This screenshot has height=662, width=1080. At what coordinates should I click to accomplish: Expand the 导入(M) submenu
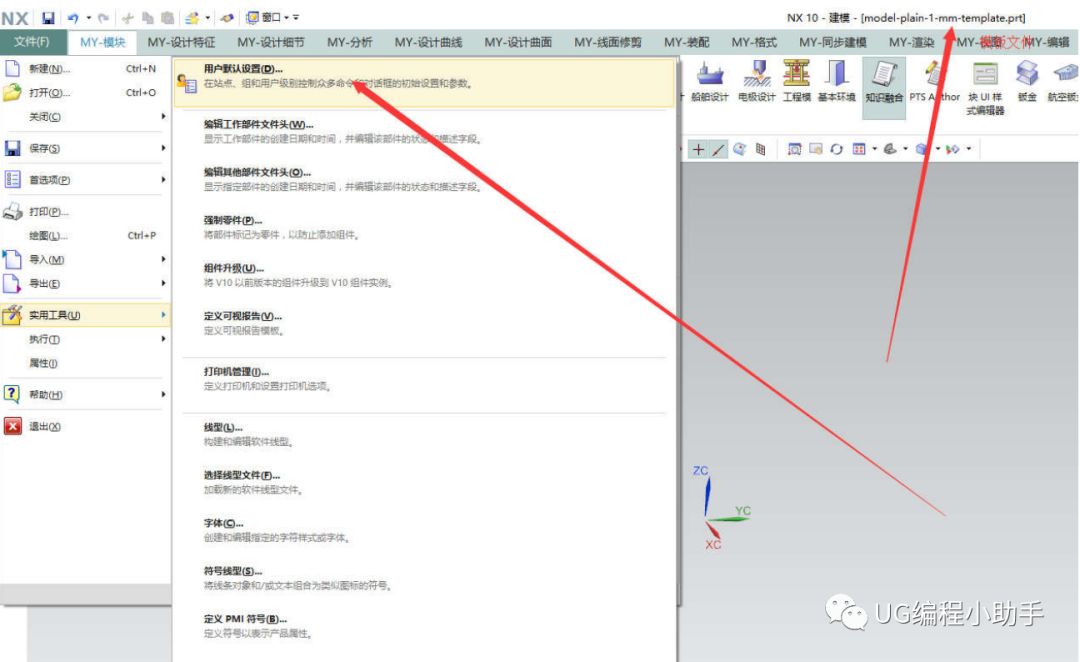85,260
